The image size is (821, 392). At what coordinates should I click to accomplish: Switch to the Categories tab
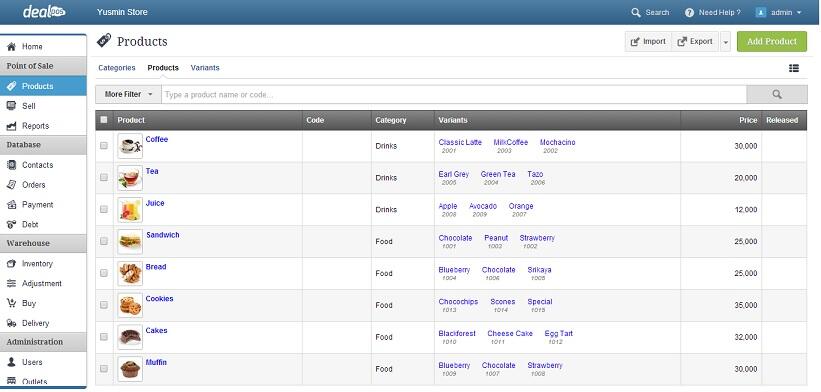click(x=117, y=68)
